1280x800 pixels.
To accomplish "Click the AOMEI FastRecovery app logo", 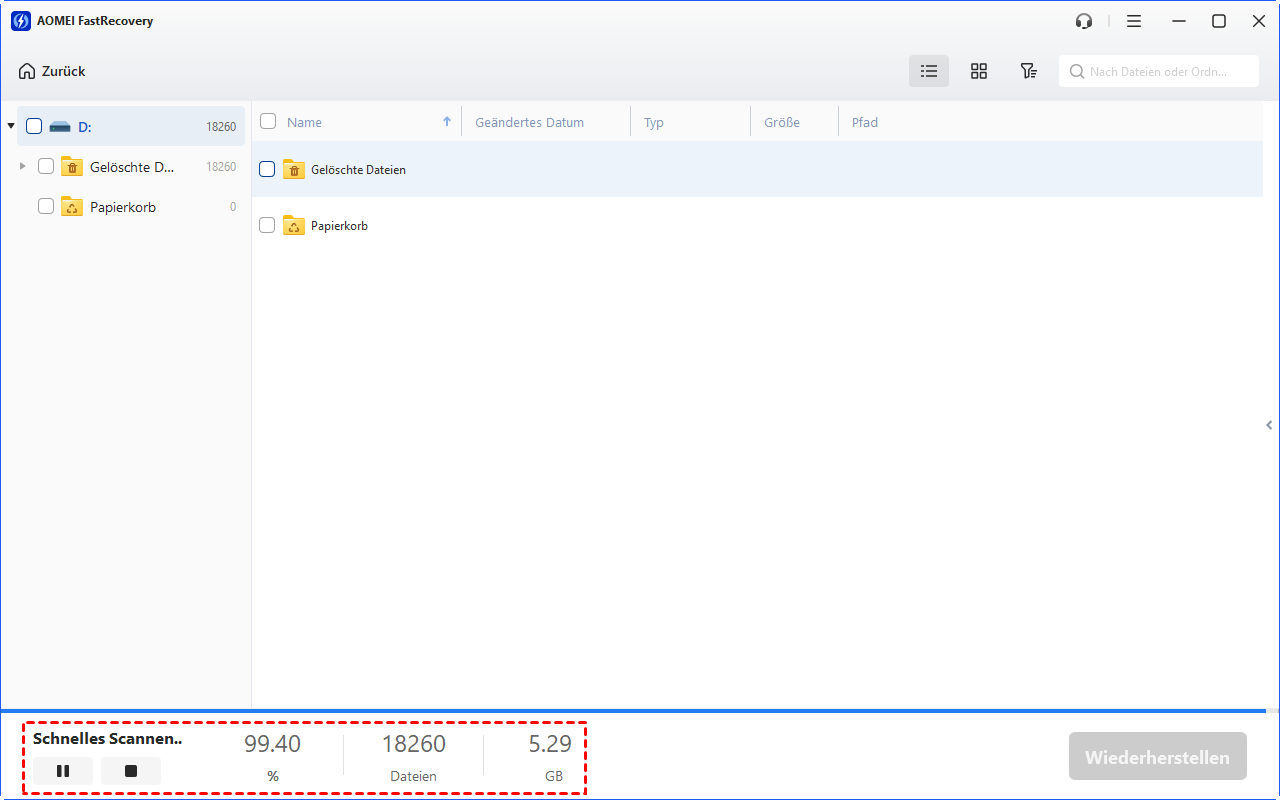I will (x=20, y=21).
